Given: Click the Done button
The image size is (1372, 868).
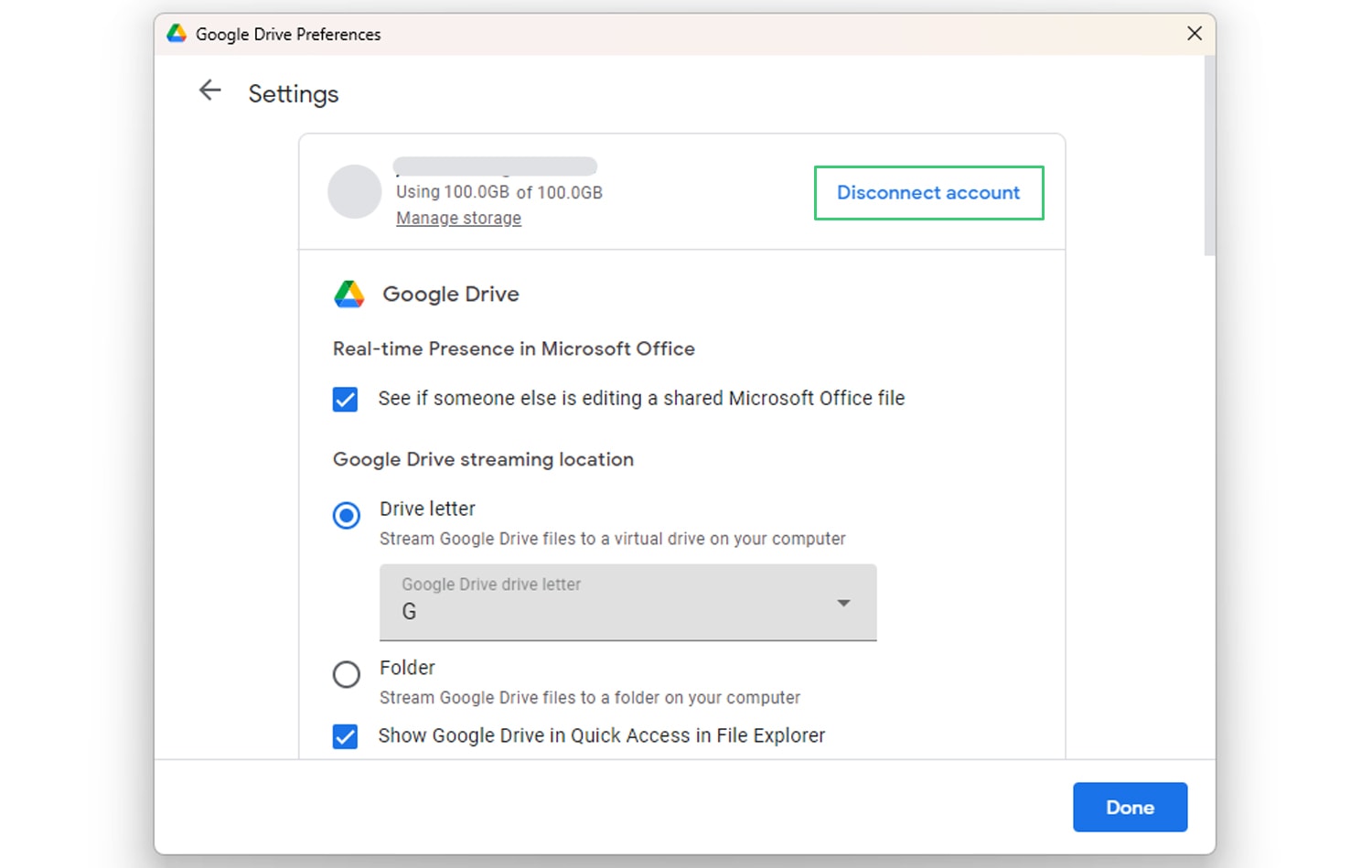Looking at the screenshot, I should (1130, 807).
